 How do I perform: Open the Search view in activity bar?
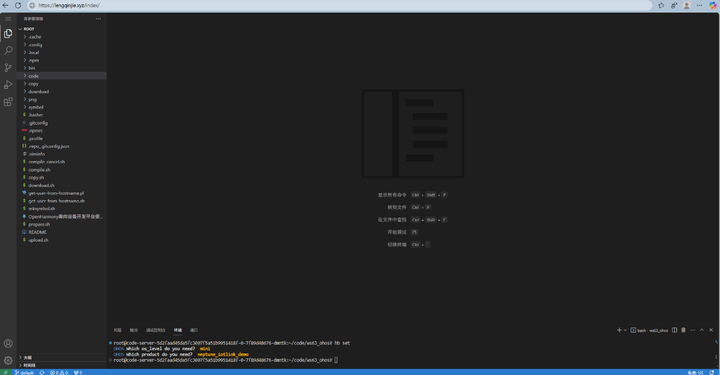8,50
